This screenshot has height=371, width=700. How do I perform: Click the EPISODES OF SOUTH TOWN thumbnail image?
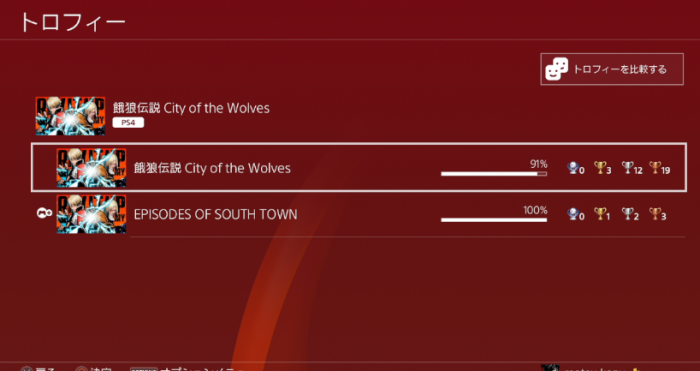click(x=92, y=214)
